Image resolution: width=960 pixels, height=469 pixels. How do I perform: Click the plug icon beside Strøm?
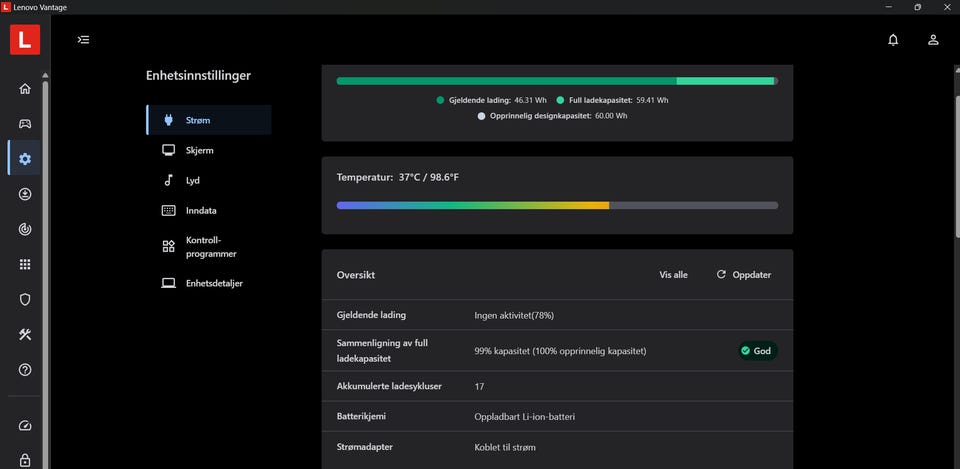(x=168, y=120)
